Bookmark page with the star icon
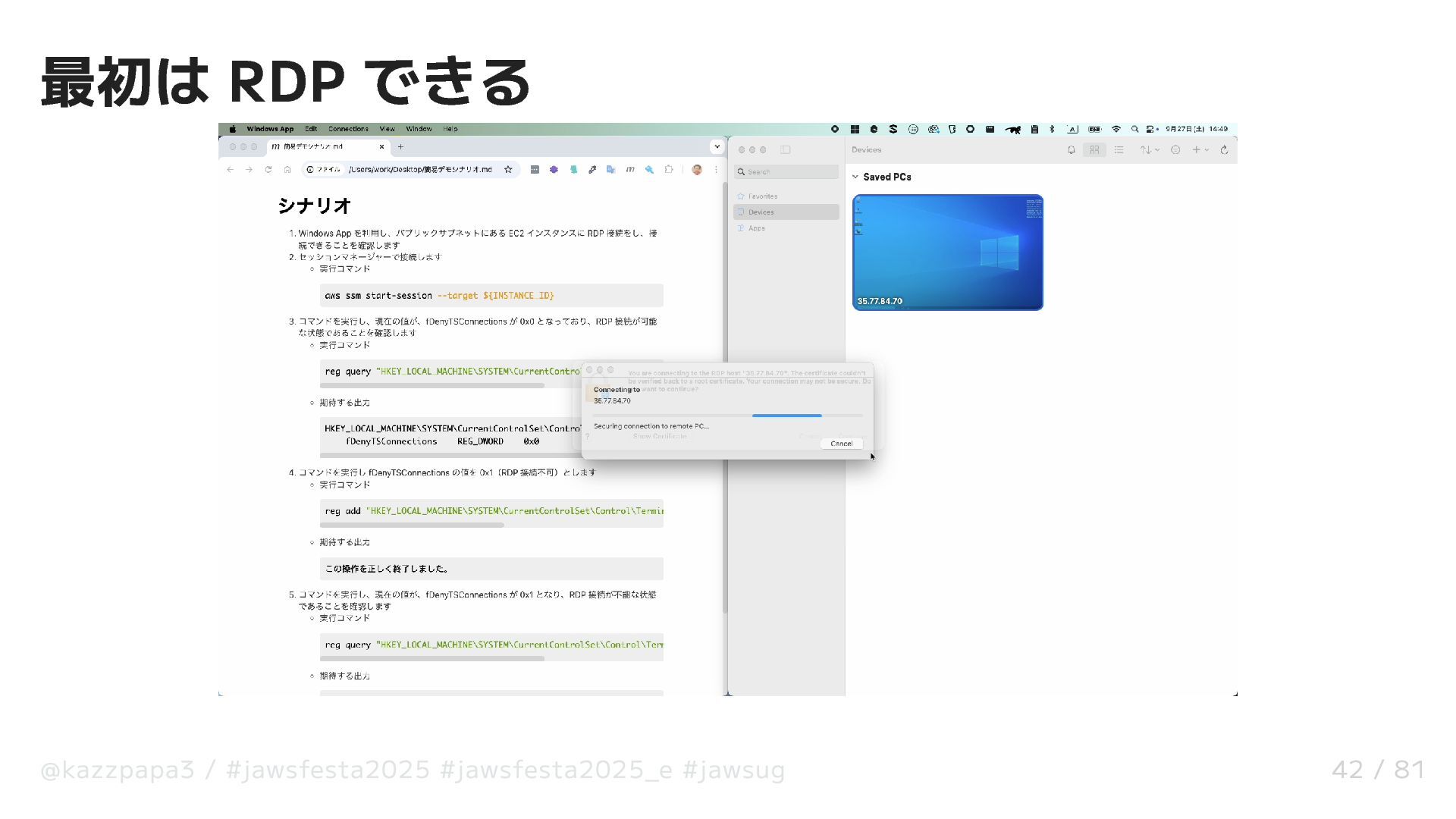 (508, 170)
